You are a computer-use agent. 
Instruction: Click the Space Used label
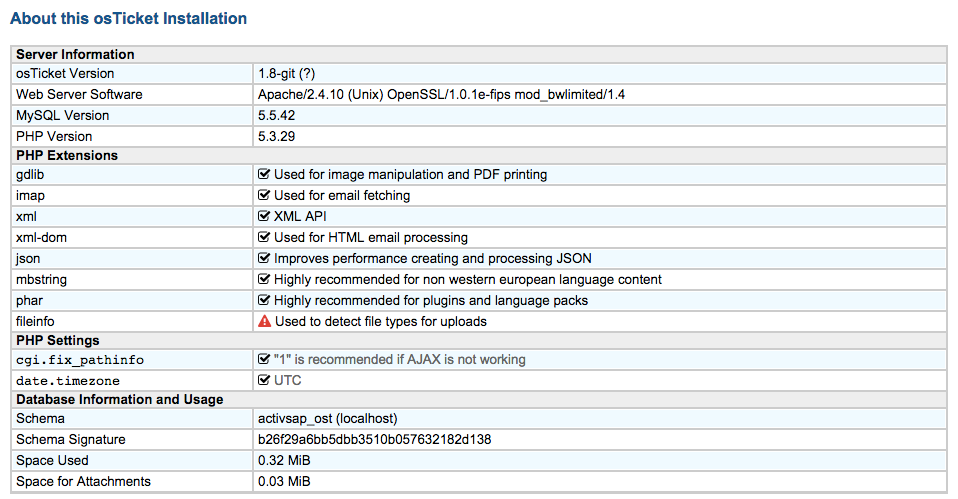pos(52,461)
